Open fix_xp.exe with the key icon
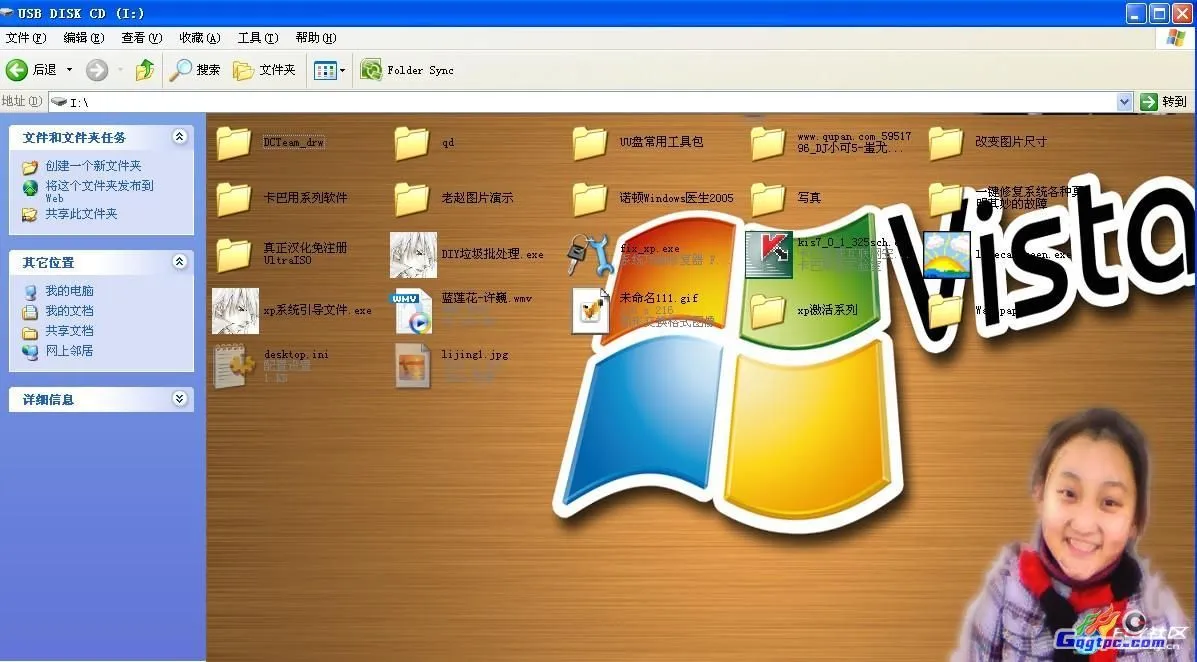Image resolution: width=1197 pixels, height=662 pixels. pyautogui.click(x=590, y=255)
